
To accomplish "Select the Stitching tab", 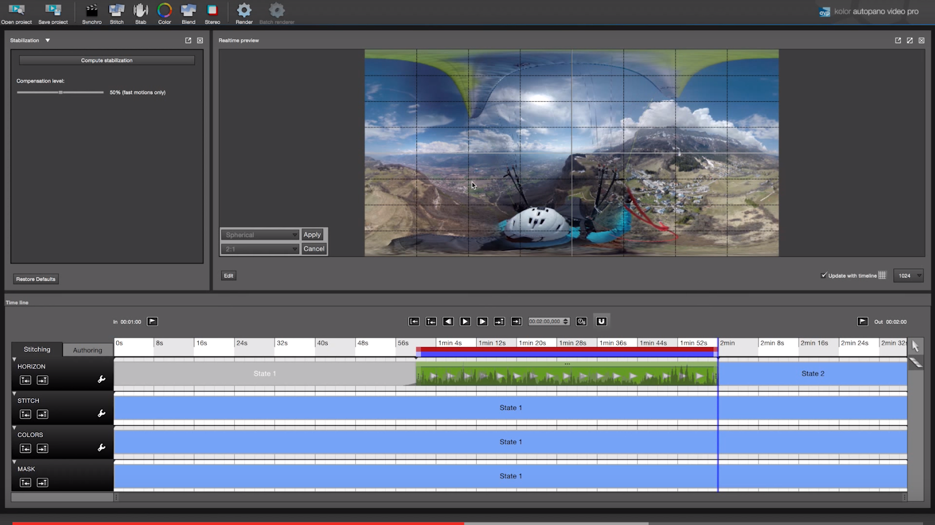I will click(37, 350).
